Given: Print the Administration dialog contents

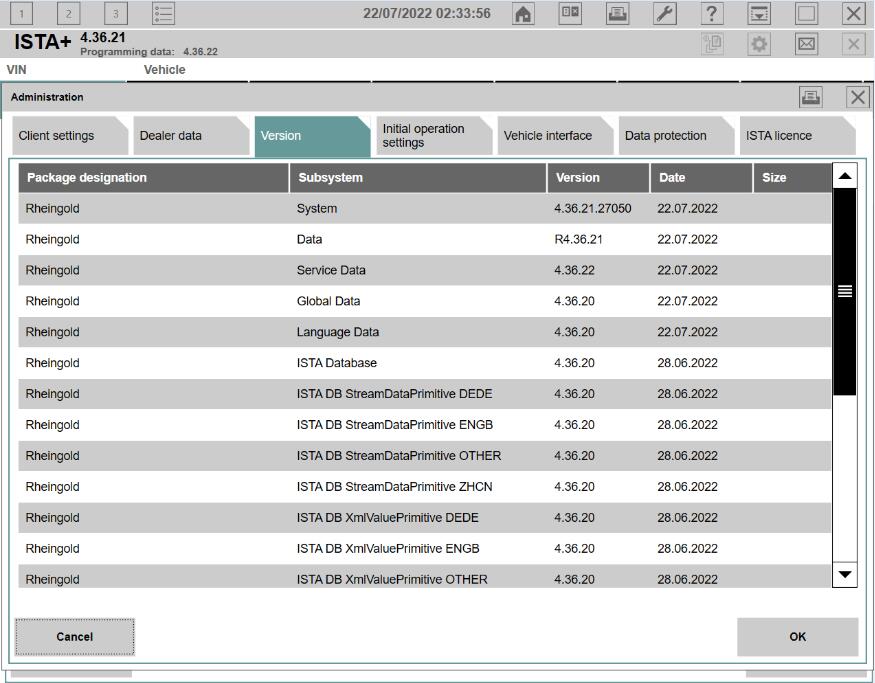Looking at the screenshot, I should click(810, 97).
